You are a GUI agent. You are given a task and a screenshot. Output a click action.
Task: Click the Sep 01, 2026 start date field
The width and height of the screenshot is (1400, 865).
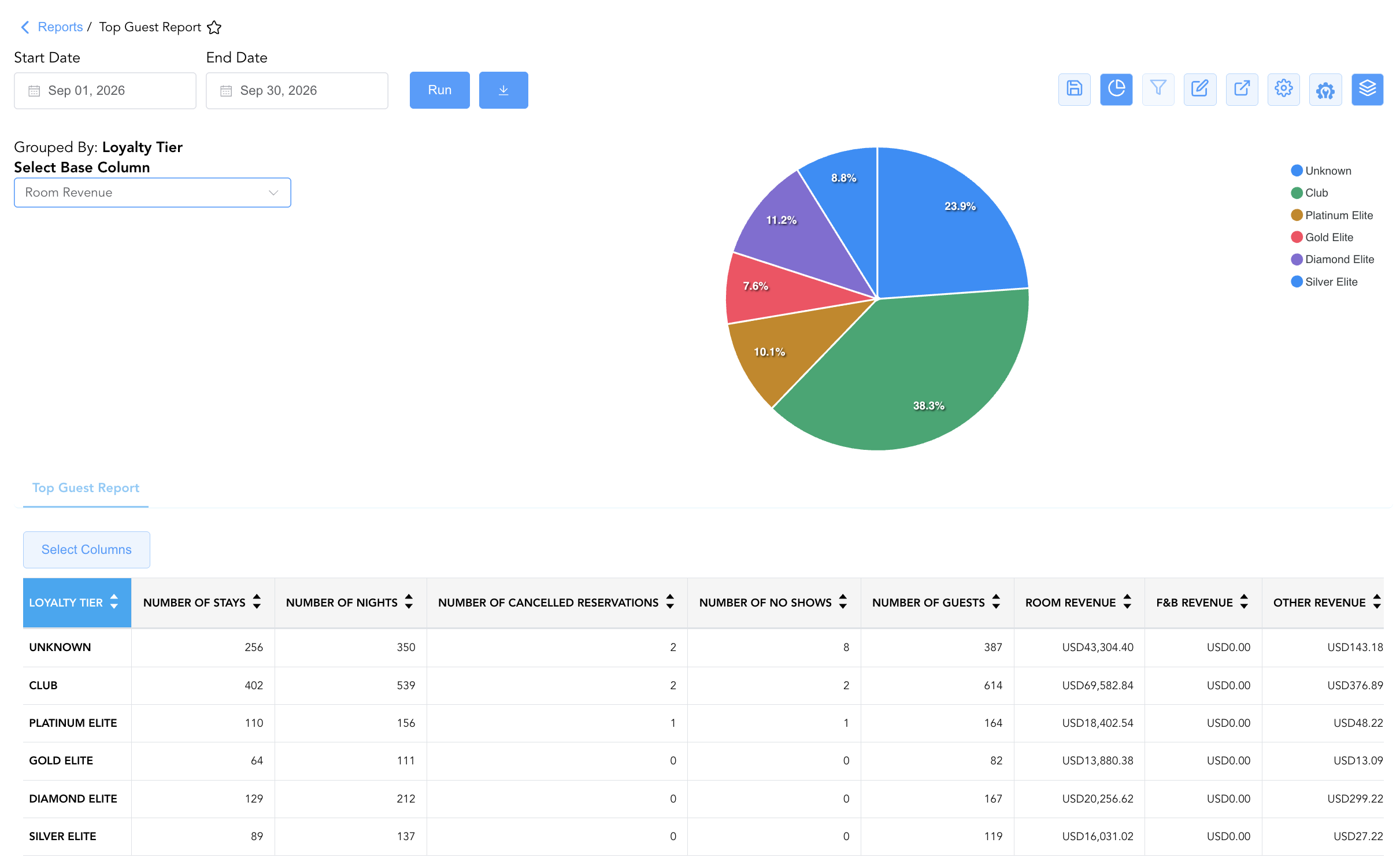point(105,91)
